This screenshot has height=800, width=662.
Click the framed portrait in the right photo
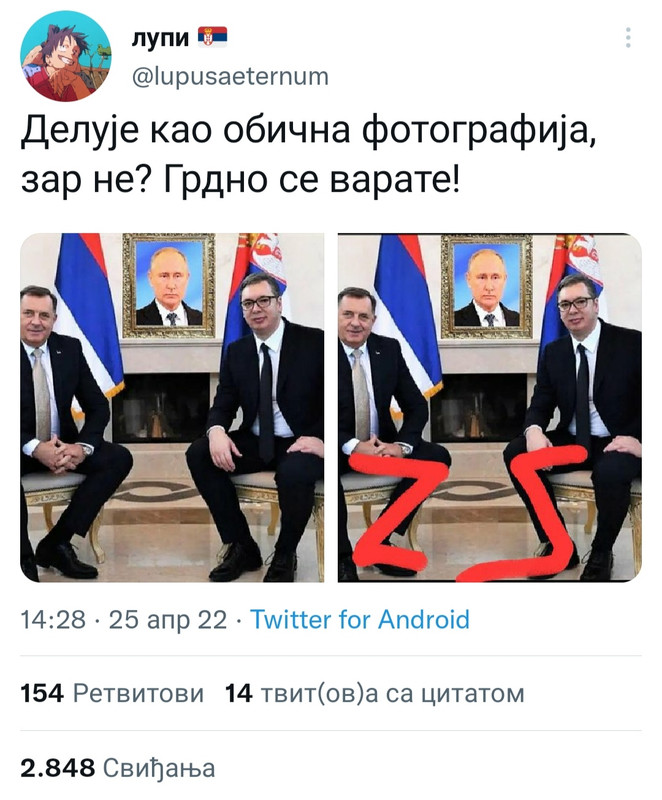(x=487, y=286)
